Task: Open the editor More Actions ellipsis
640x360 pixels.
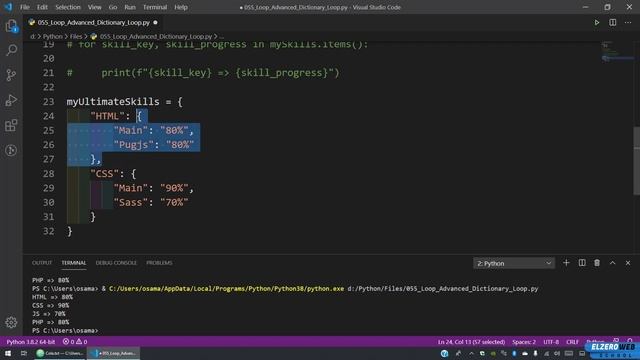Action: coord(628,22)
